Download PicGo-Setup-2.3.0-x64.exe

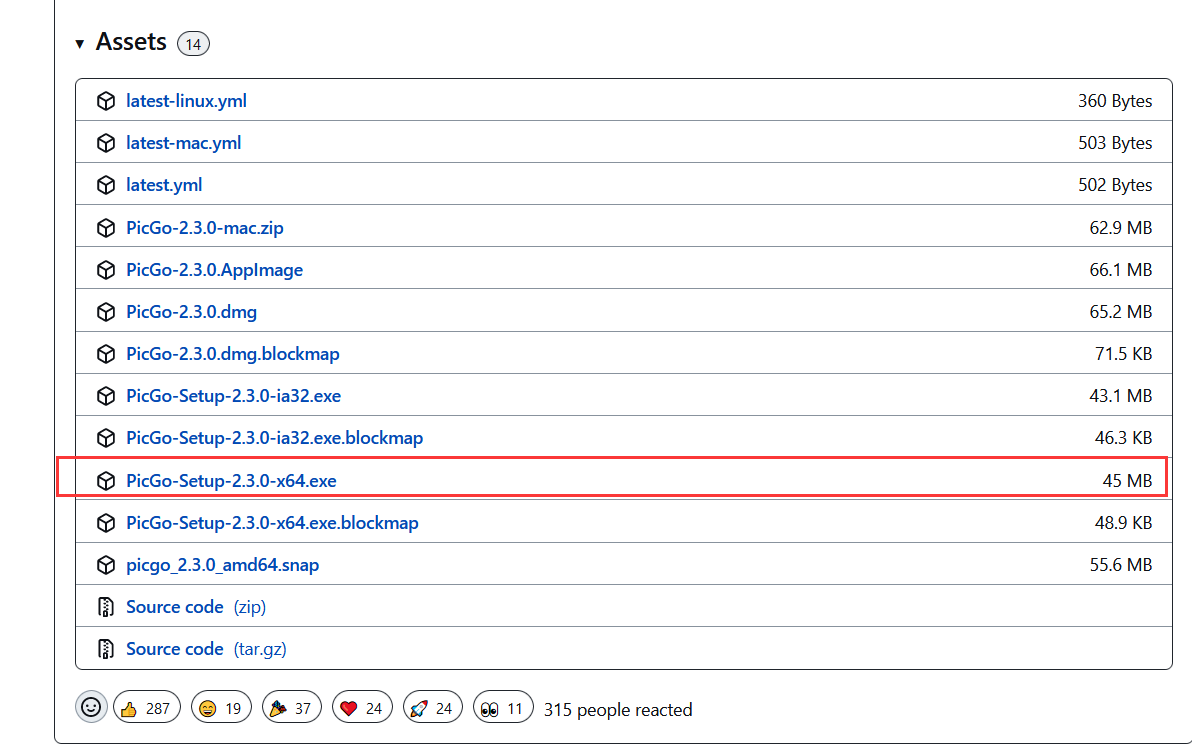tap(231, 481)
